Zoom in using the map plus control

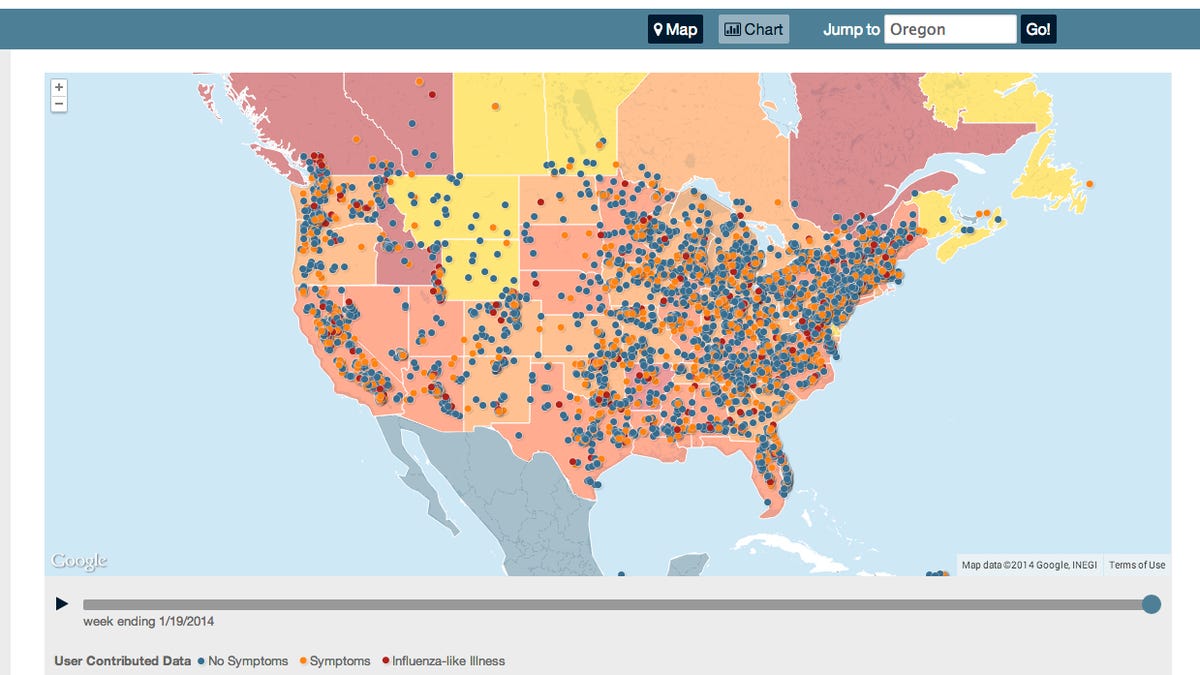(58, 88)
